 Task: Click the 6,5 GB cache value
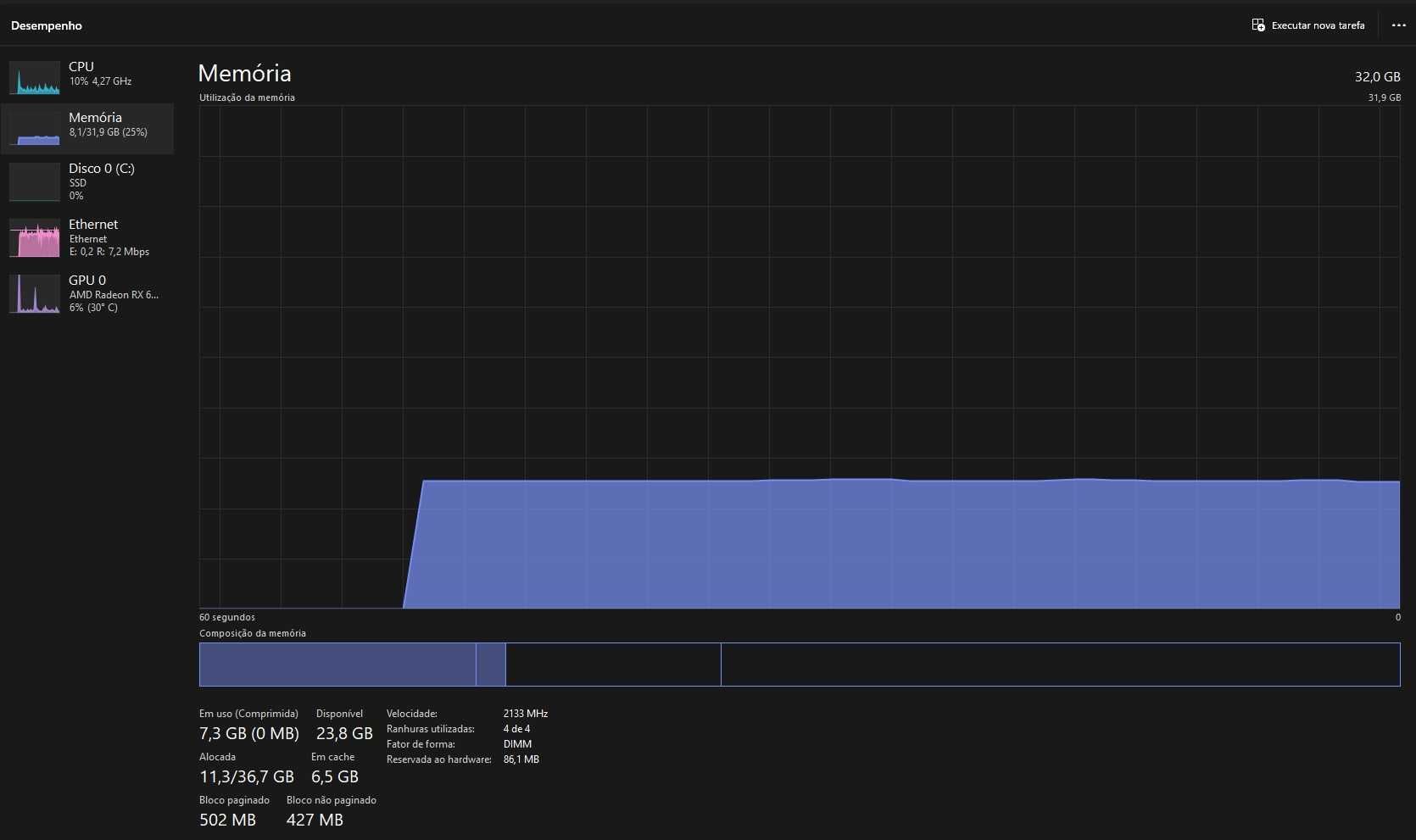(335, 776)
